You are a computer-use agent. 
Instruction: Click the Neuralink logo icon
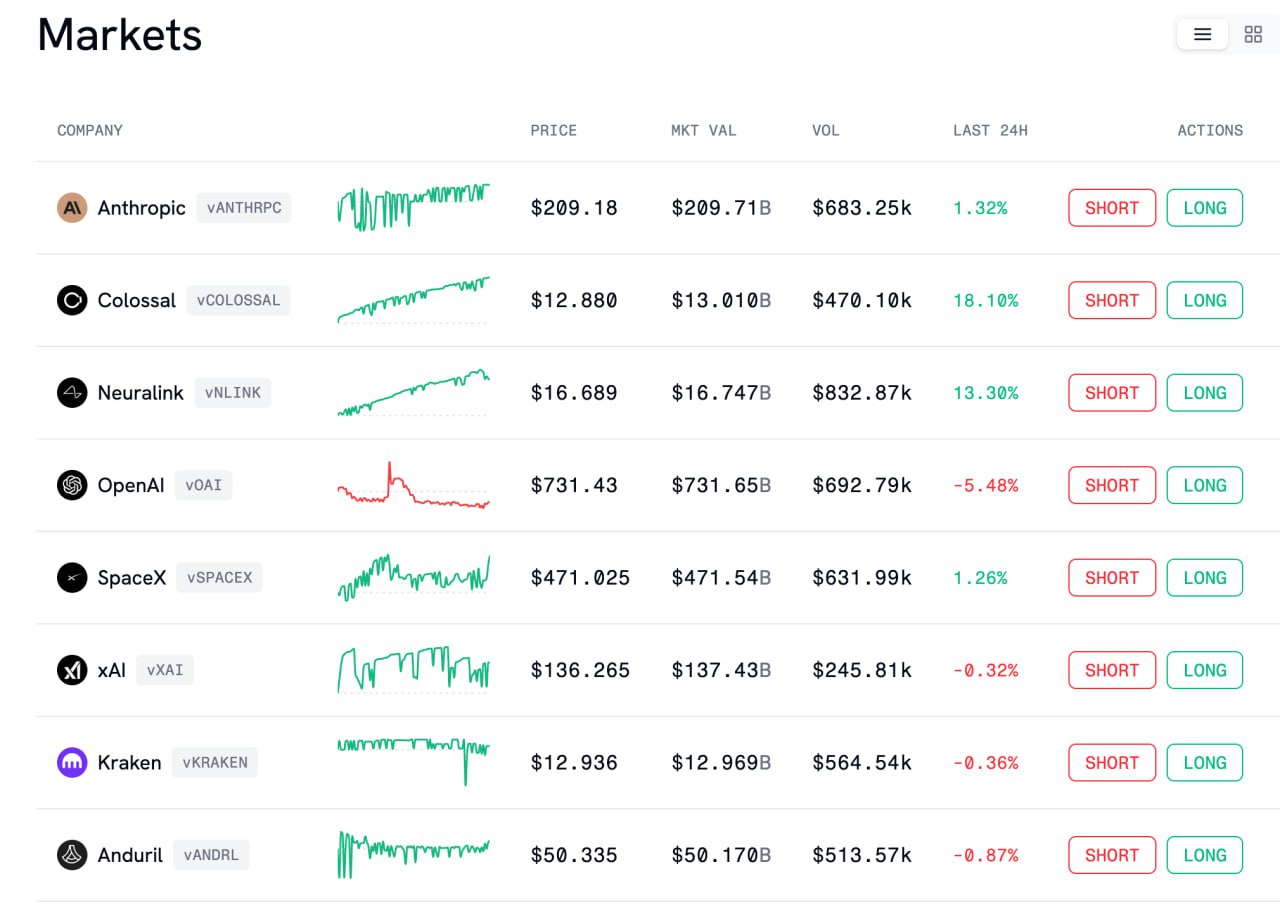(x=72, y=393)
